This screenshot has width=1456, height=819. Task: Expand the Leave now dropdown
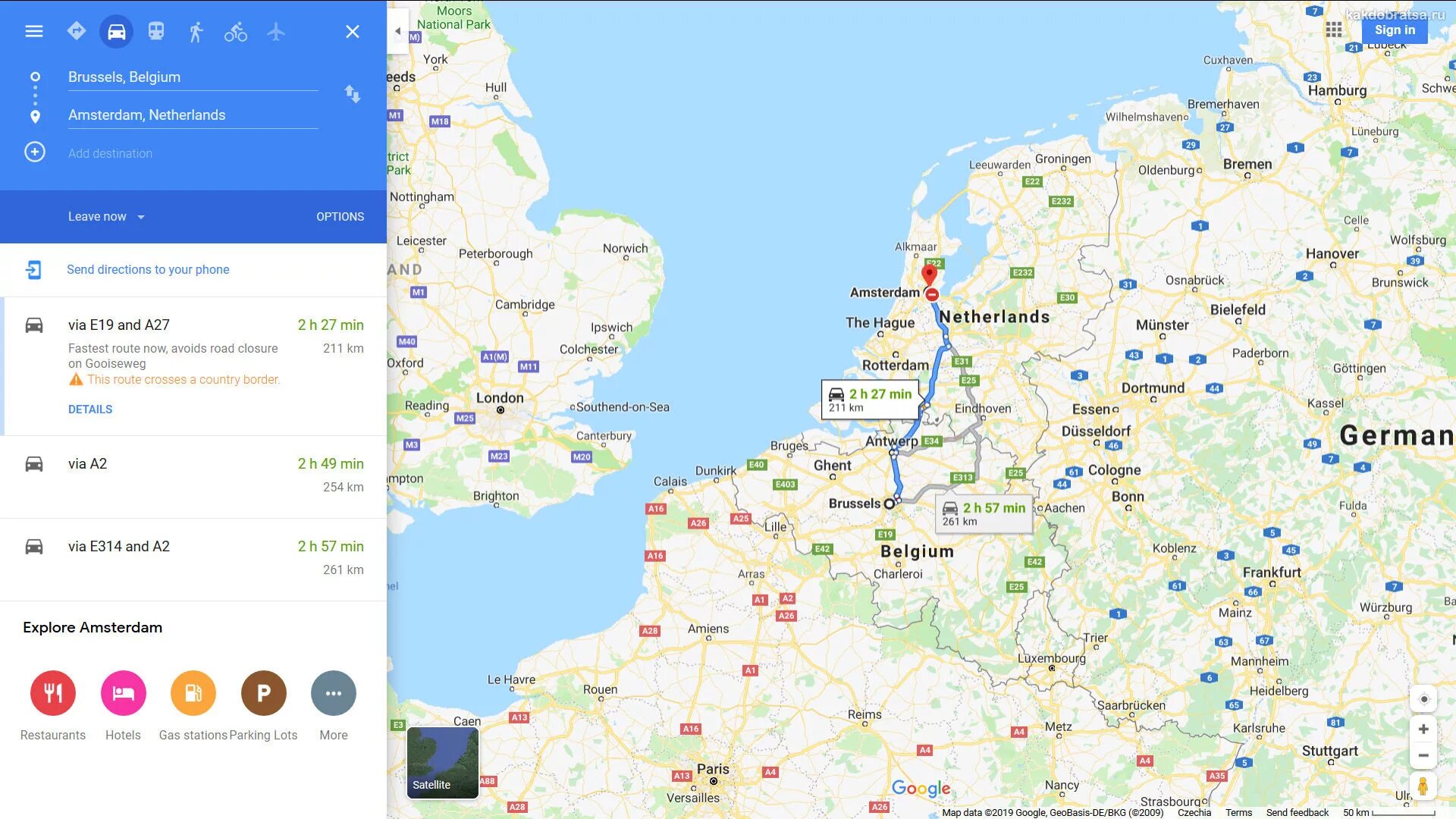coord(105,216)
